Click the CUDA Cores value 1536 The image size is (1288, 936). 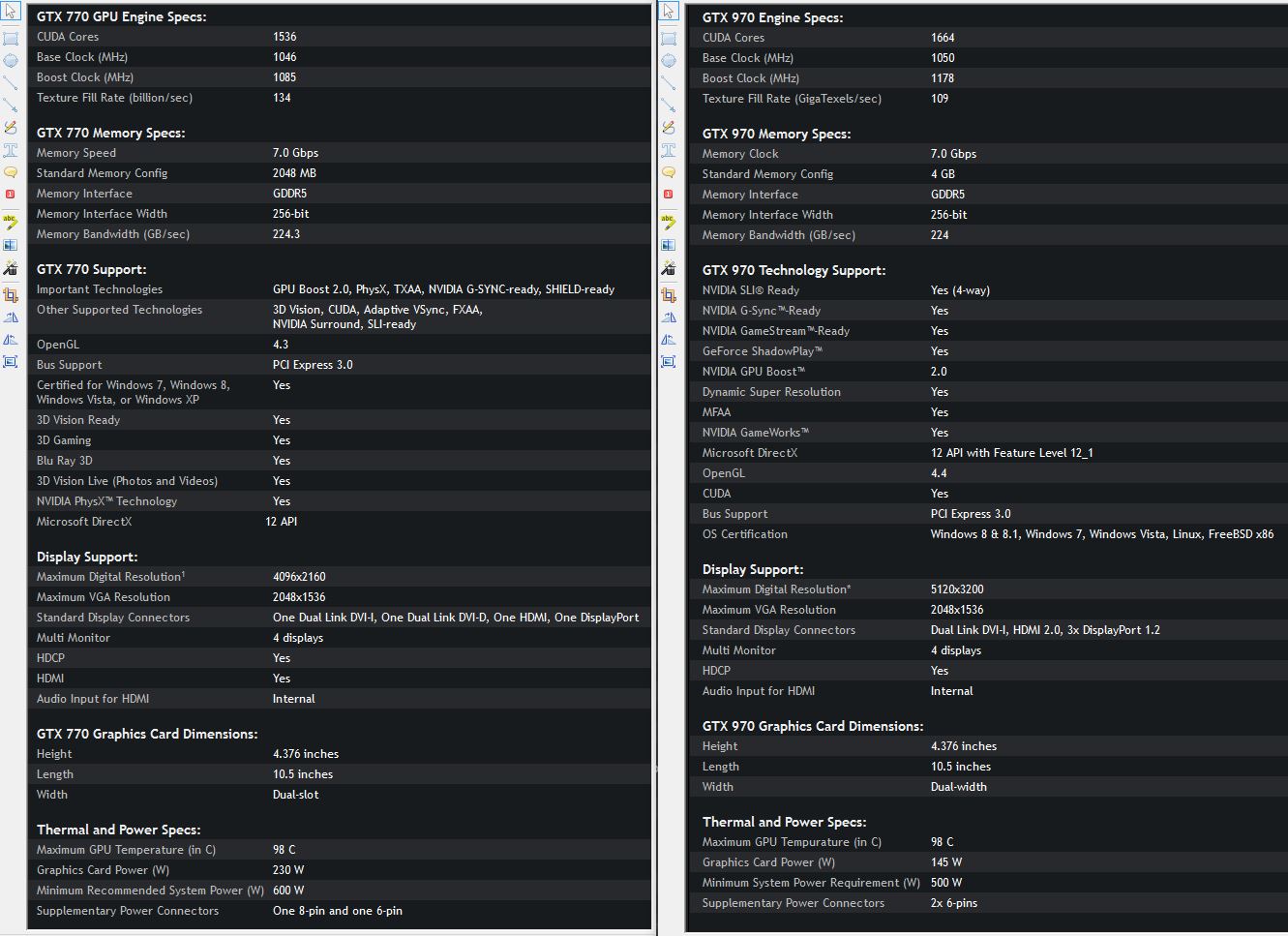point(285,37)
